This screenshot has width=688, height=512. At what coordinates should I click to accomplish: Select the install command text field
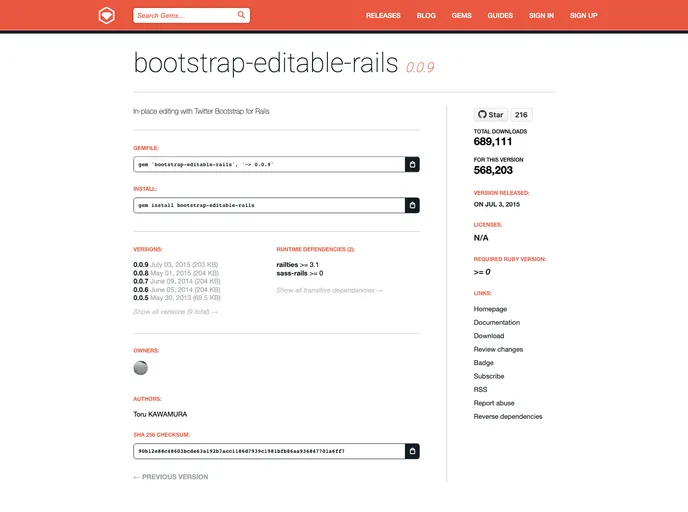pos(269,205)
